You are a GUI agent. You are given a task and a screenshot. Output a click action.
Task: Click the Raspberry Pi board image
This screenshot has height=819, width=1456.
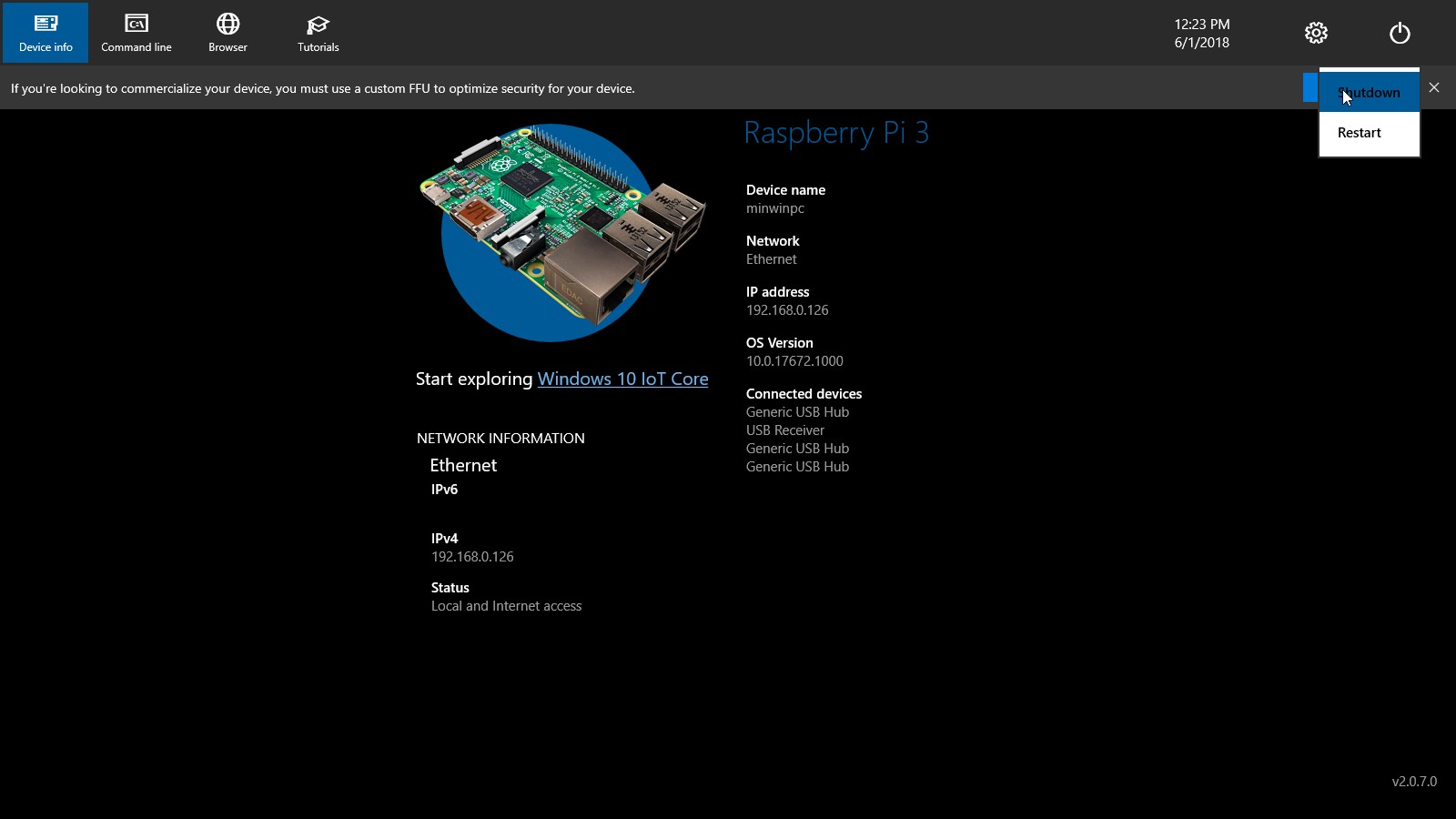(x=561, y=232)
